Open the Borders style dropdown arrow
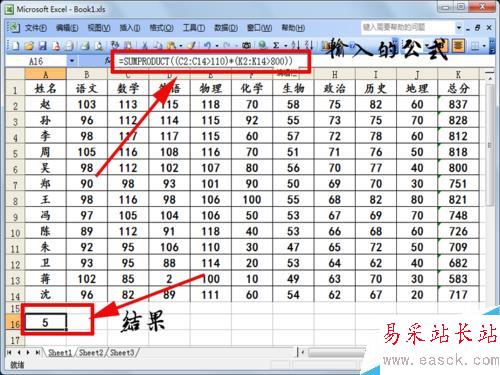The image size is (500, 375). 484,46
